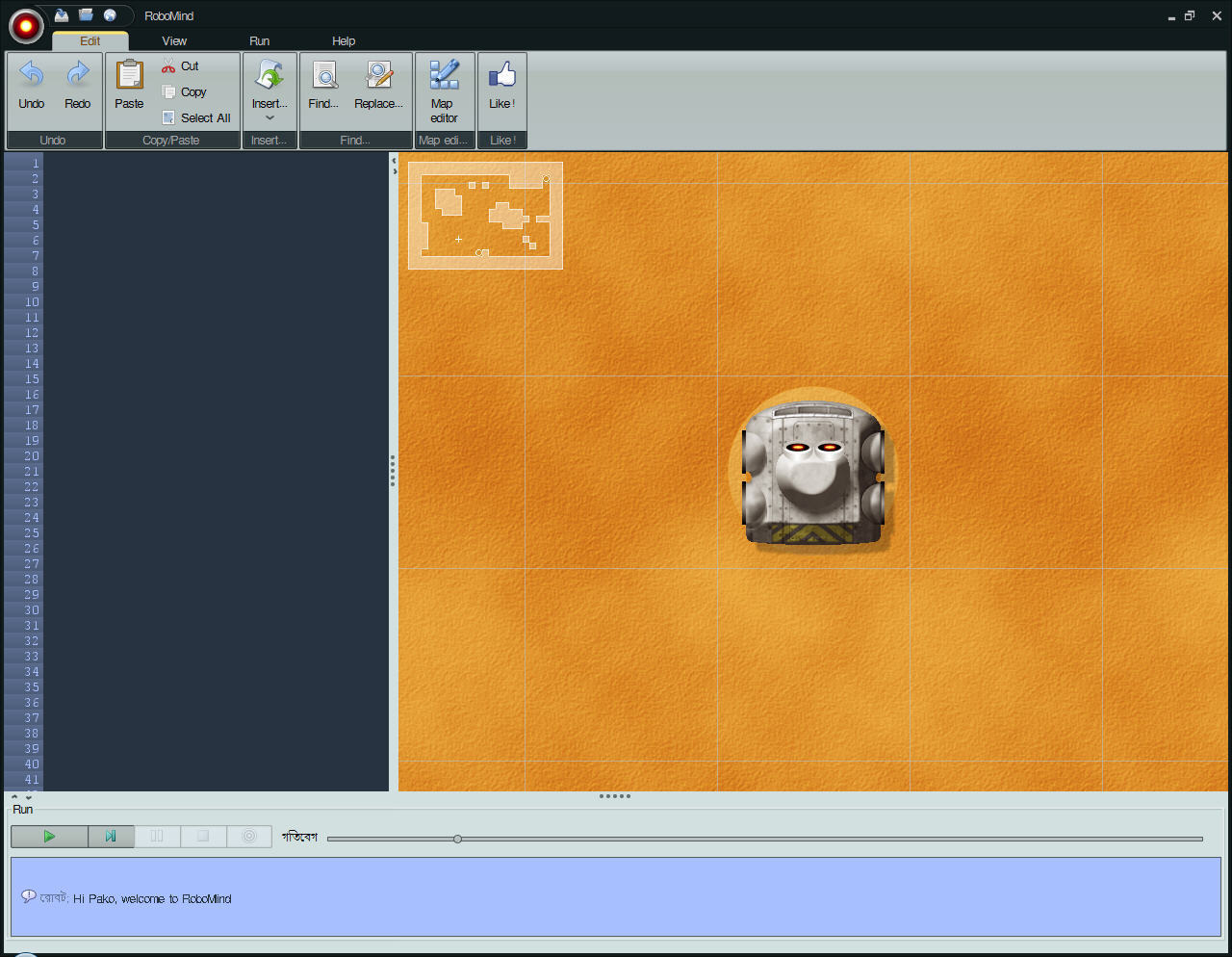The height and width of the screenshot is (957, 1232).
Task: Click line number 10 in the editor gutter
Action: 32,302
